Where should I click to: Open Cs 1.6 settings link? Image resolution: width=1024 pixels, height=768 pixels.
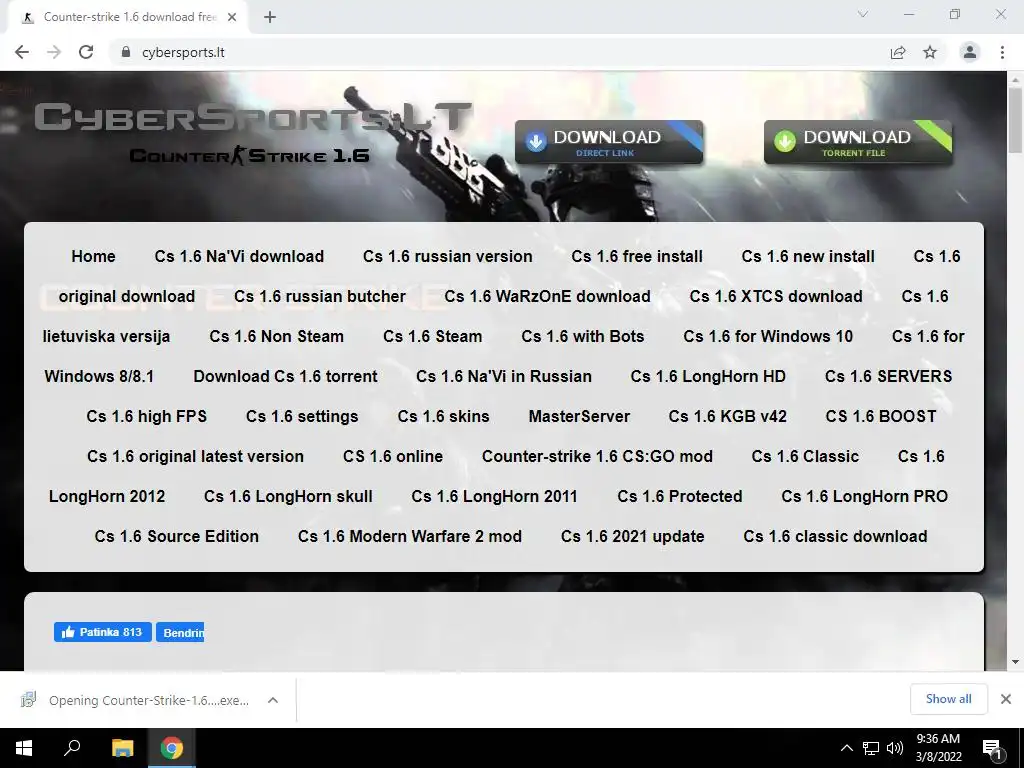302,416
